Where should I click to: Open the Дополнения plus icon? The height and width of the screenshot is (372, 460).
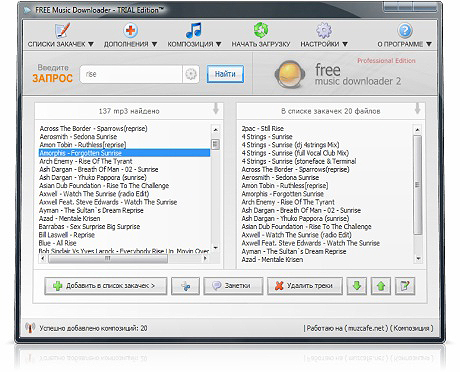[x=130, y=31]
